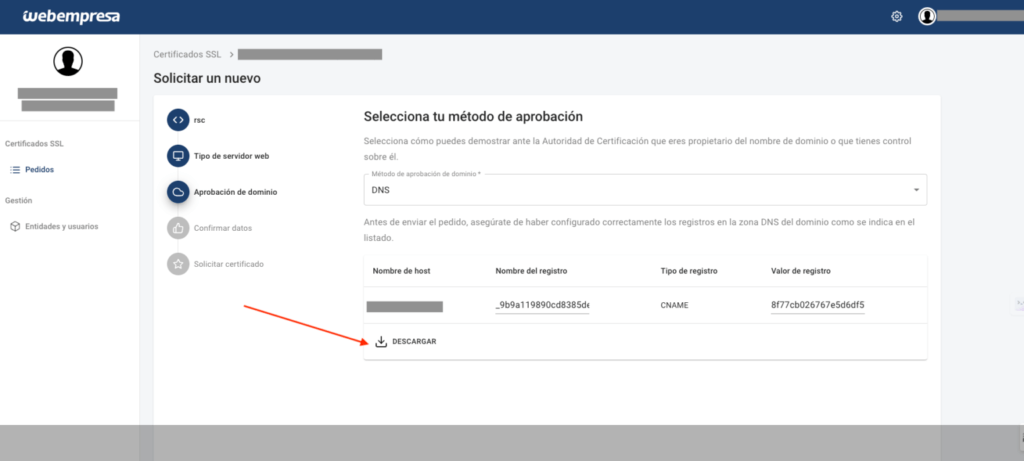1024x461 pixels.
Task: Click the Pedidos list icon
Action: click(14, 170)
